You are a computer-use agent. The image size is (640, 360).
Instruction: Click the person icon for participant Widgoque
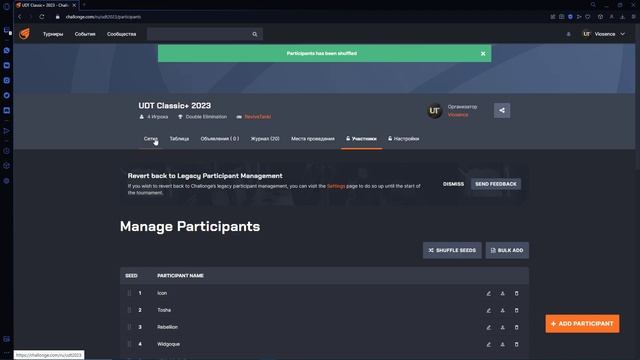pyautogui.click(x=502, y=344)
